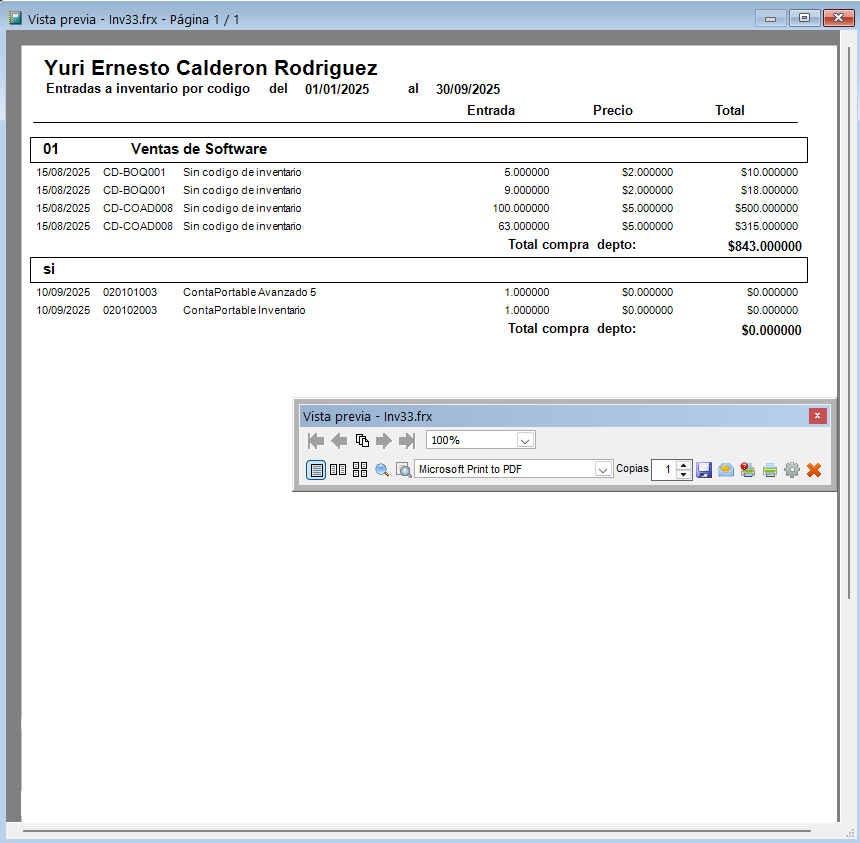Click the magnifier zoom icon
860x843 pixels.
(382, 470)
